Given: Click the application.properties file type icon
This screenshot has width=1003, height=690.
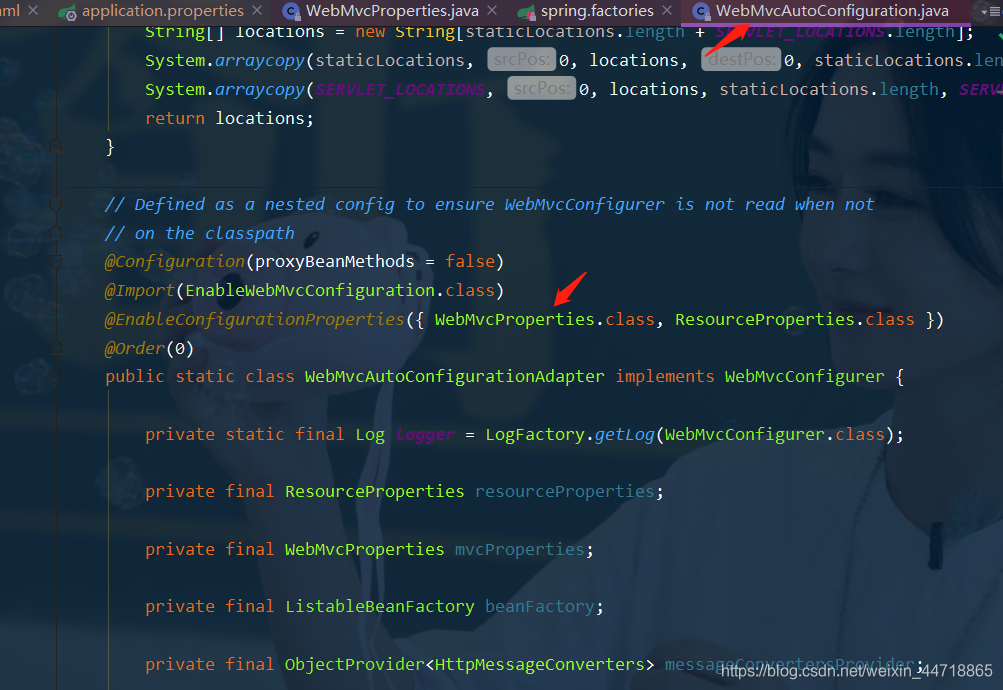Looking at the screenshot, I should click(68, 12).
